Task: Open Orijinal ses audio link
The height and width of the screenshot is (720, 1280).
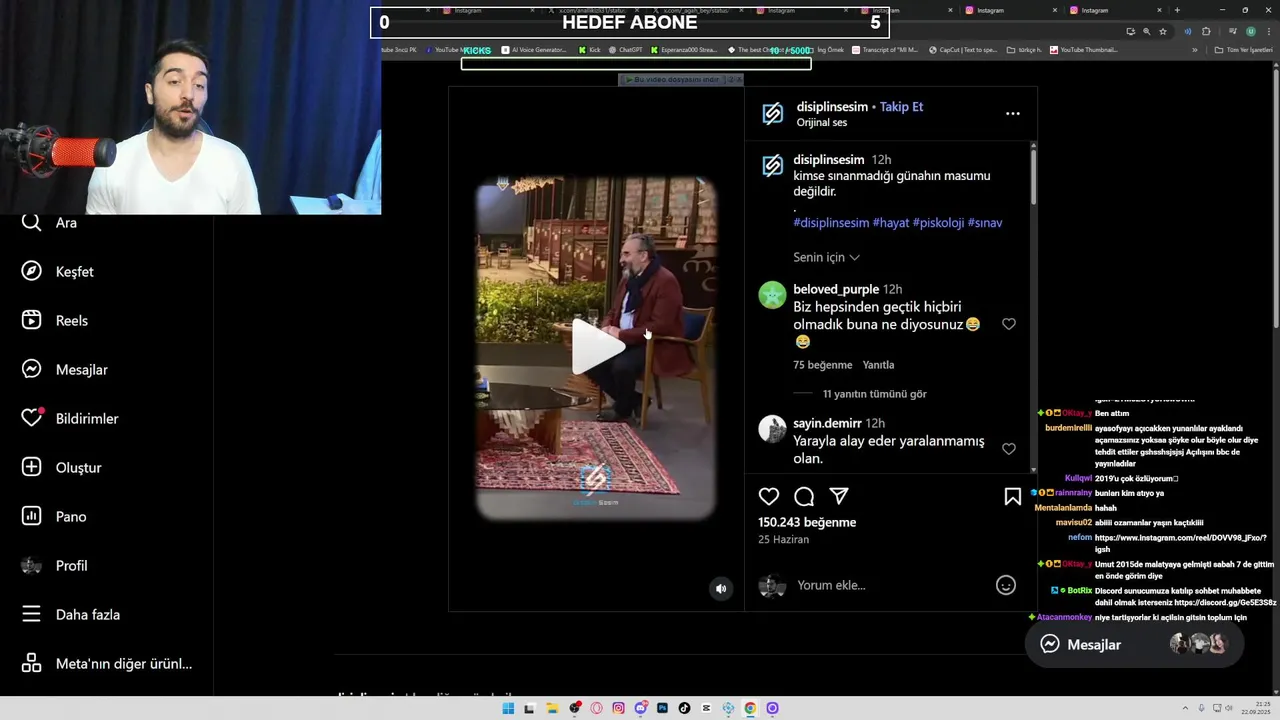Action: [x=822, y=122]
